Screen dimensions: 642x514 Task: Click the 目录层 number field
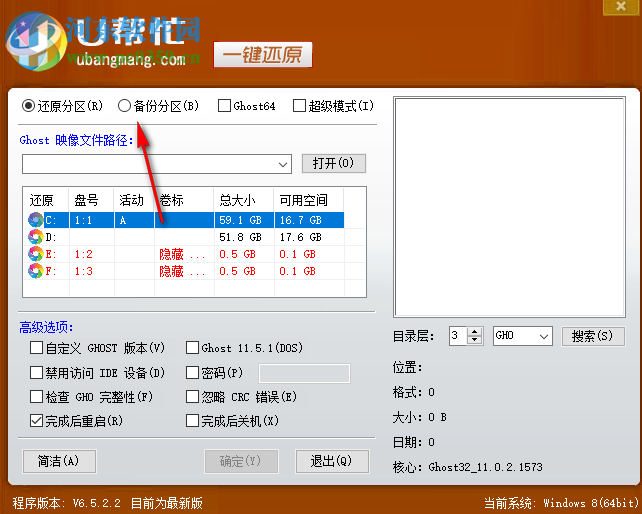pyautogui.click(x=458, y=336)
